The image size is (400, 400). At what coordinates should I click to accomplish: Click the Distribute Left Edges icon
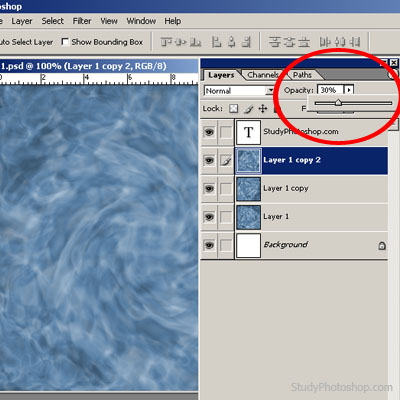[x=325, y=42]
